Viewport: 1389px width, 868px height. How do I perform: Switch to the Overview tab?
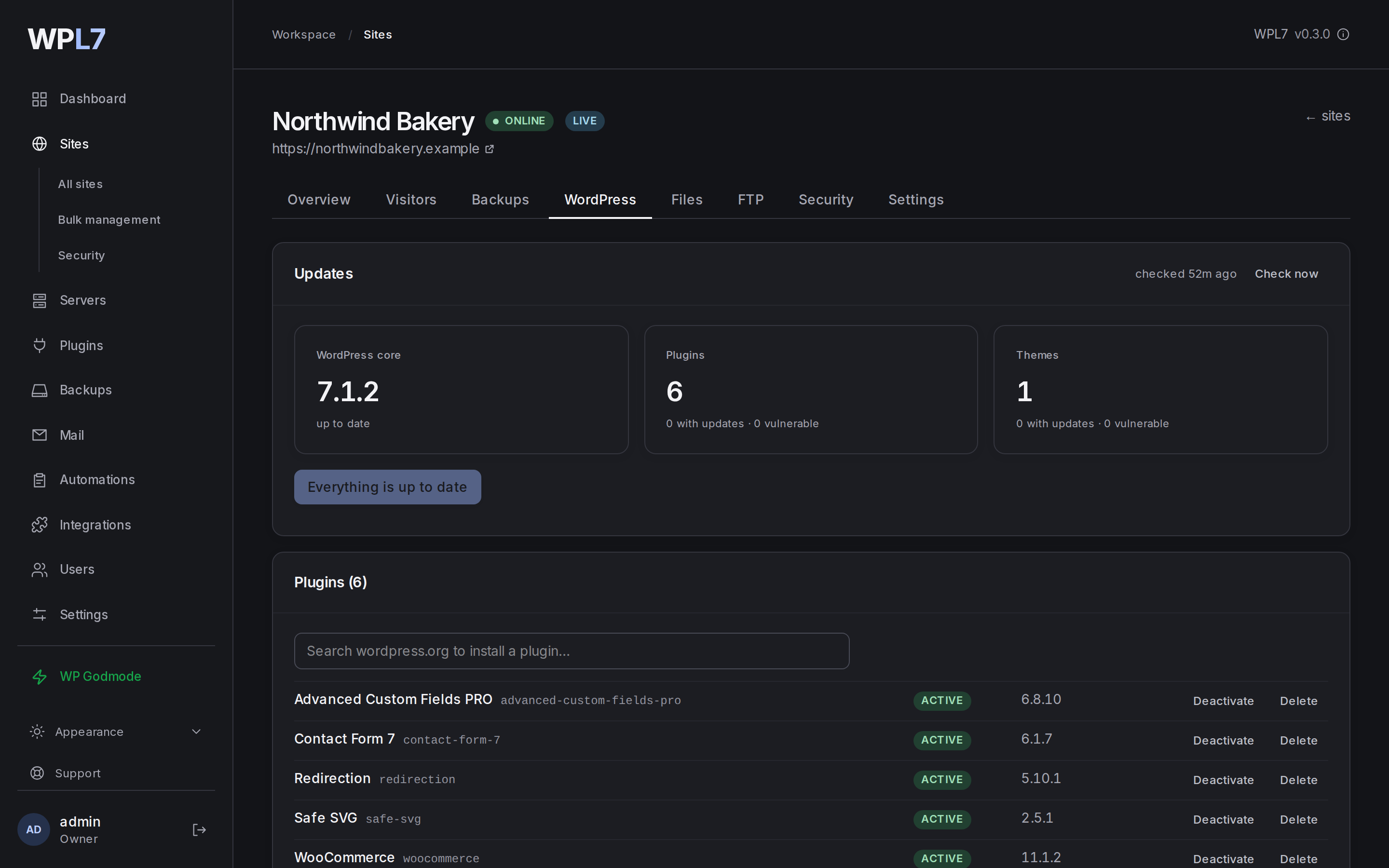tap(318, 200)
